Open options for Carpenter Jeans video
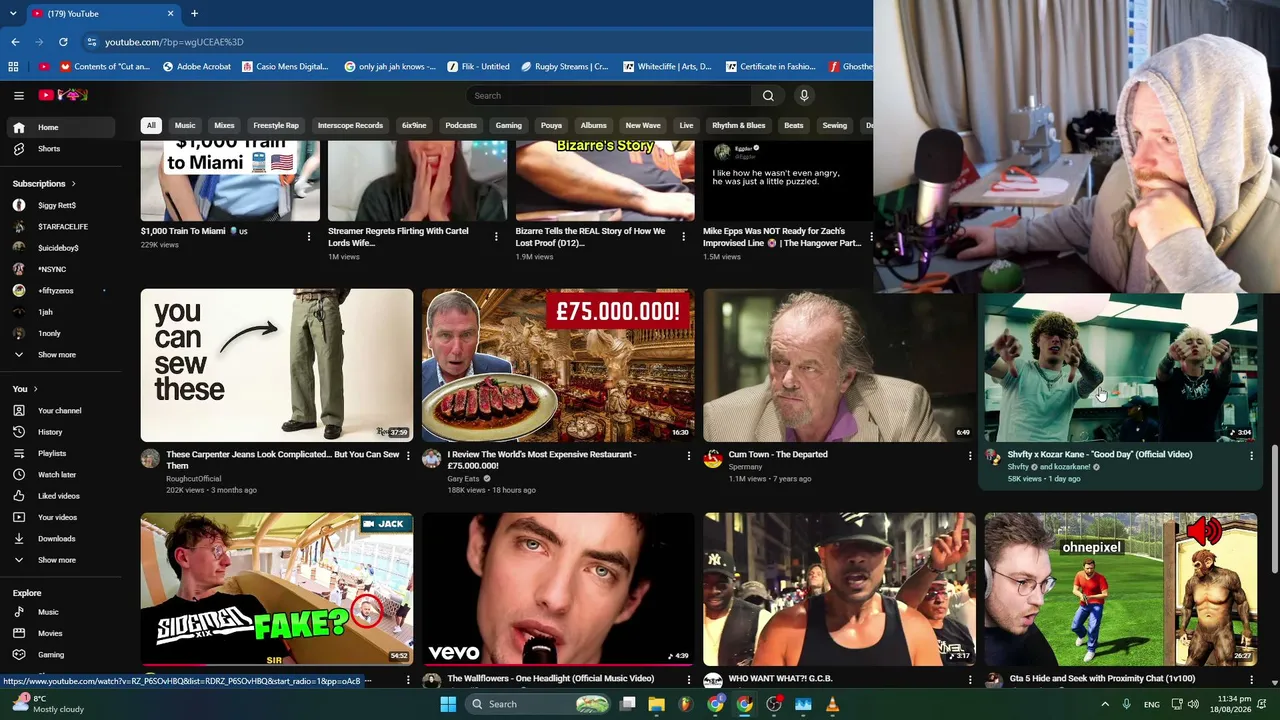Screen dimensions: 1280x720 (x=407, y=456)
